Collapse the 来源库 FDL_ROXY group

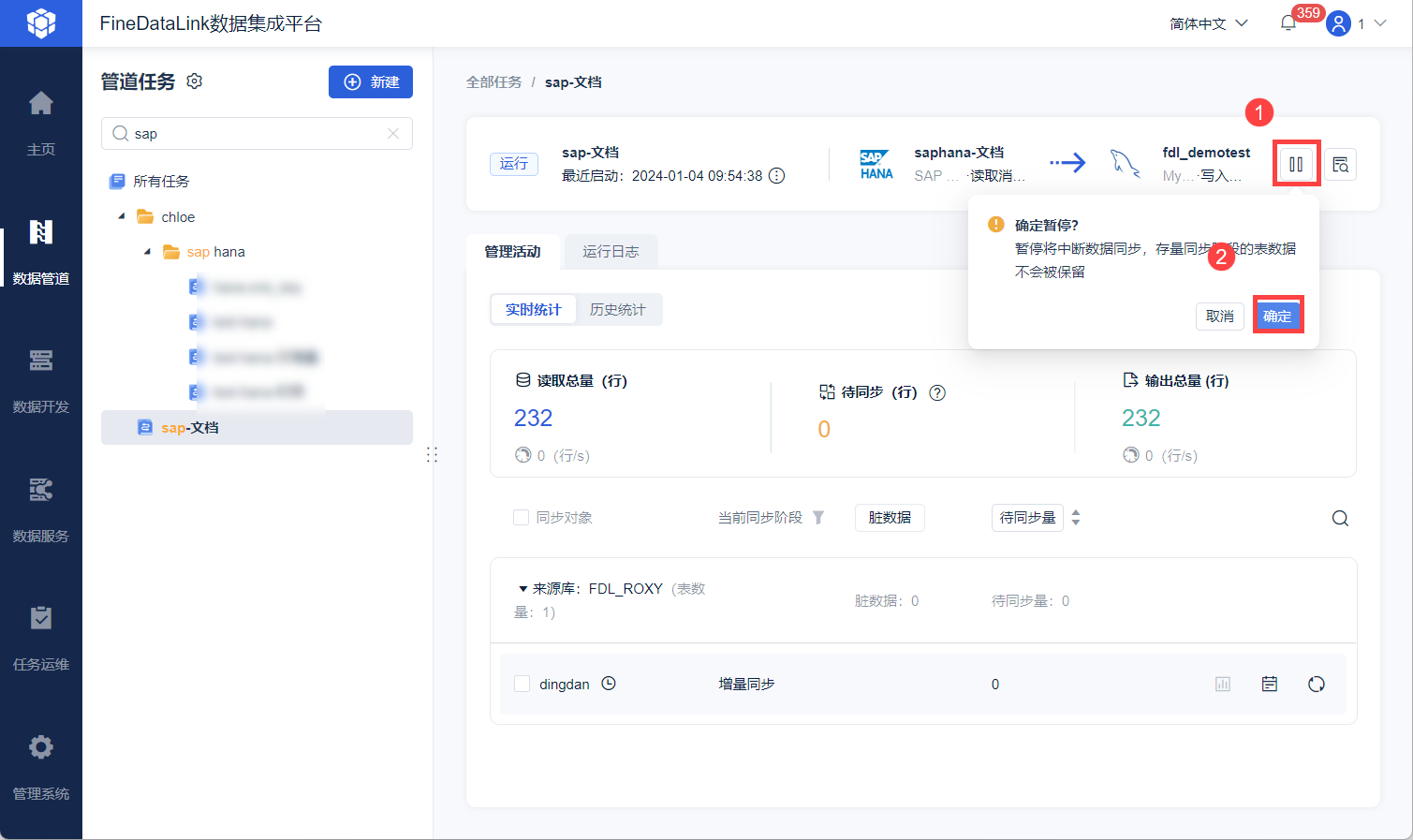[523, 589]
